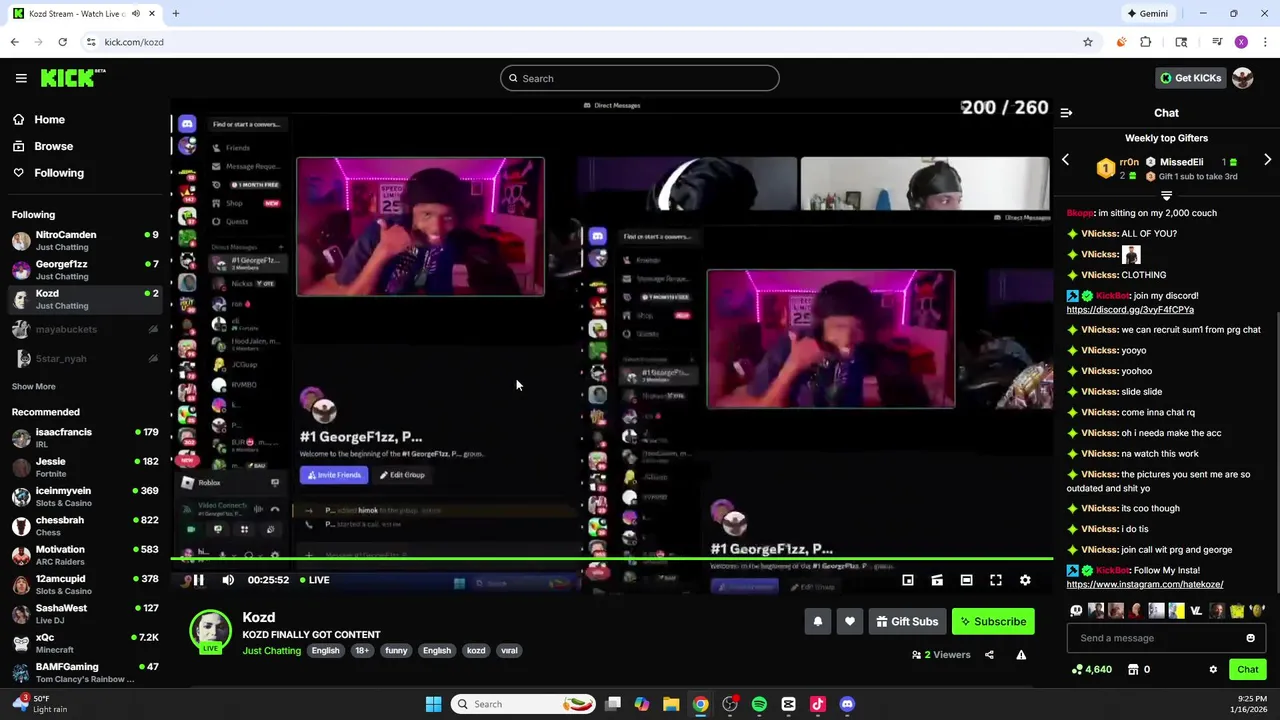Image resolution: width=1280 pixels, height=720 pixels.
Task: Open isaacfrancis recommended channel
Action: point(84,438)
